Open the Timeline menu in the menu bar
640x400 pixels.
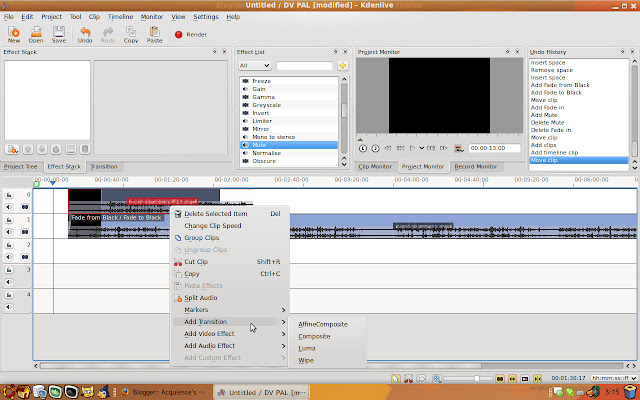120,17
